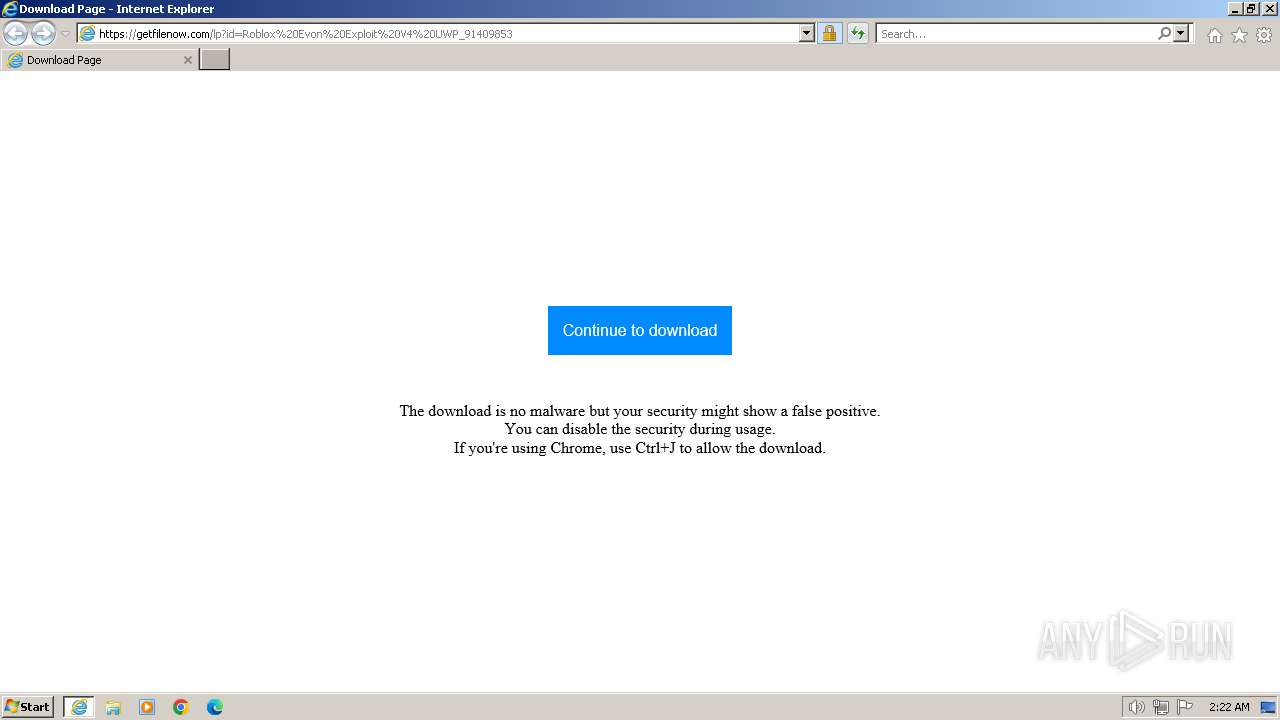Open the Home page icon
Image resolution: width=1280 pixels, height=720 pixels.
[x=1214, y=35]
